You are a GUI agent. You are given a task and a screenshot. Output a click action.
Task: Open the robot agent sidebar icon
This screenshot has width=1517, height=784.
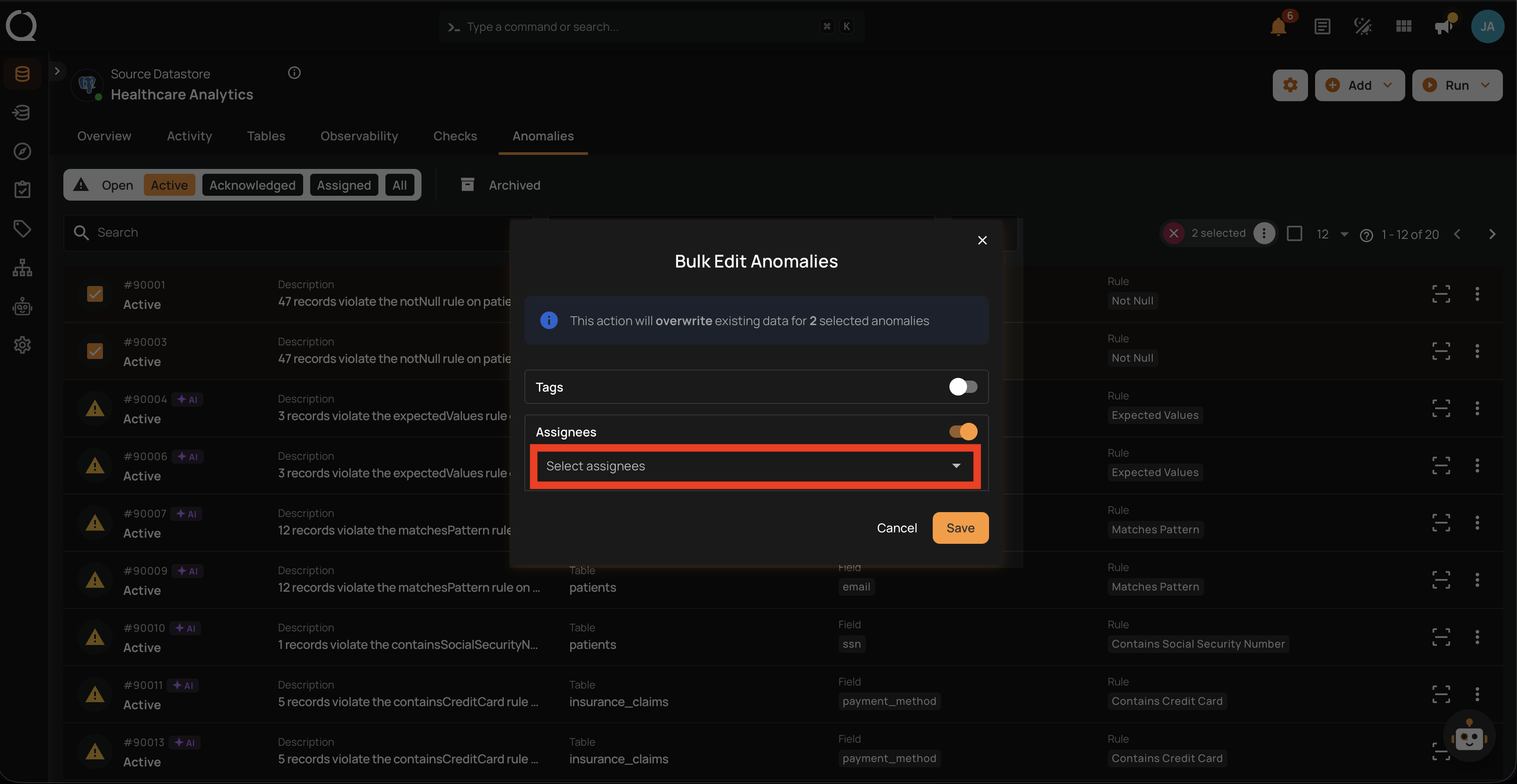click(22, 306)
